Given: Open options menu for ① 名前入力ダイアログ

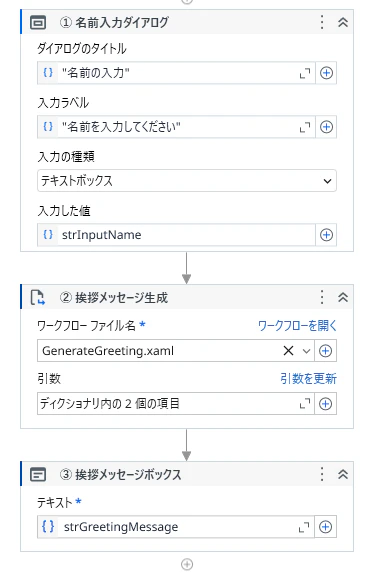Looking at the screenshot, I should click(x=322, y=23).
